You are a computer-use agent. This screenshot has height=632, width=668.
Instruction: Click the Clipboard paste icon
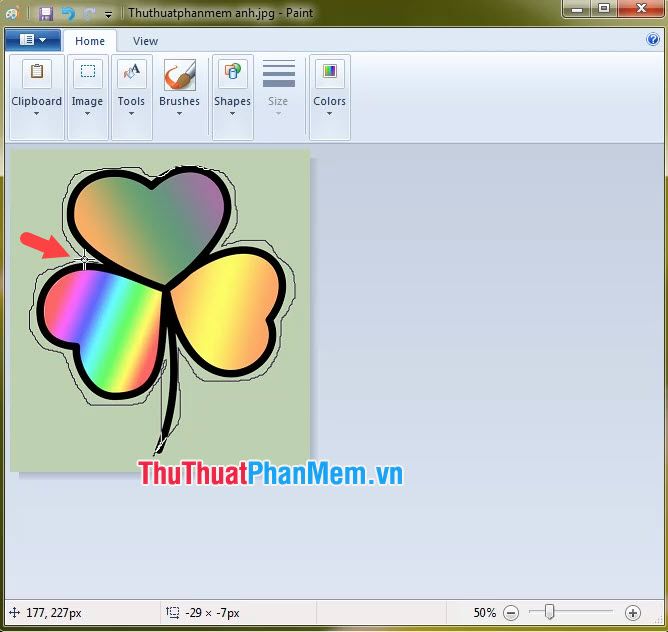click(x=37, y=72)
